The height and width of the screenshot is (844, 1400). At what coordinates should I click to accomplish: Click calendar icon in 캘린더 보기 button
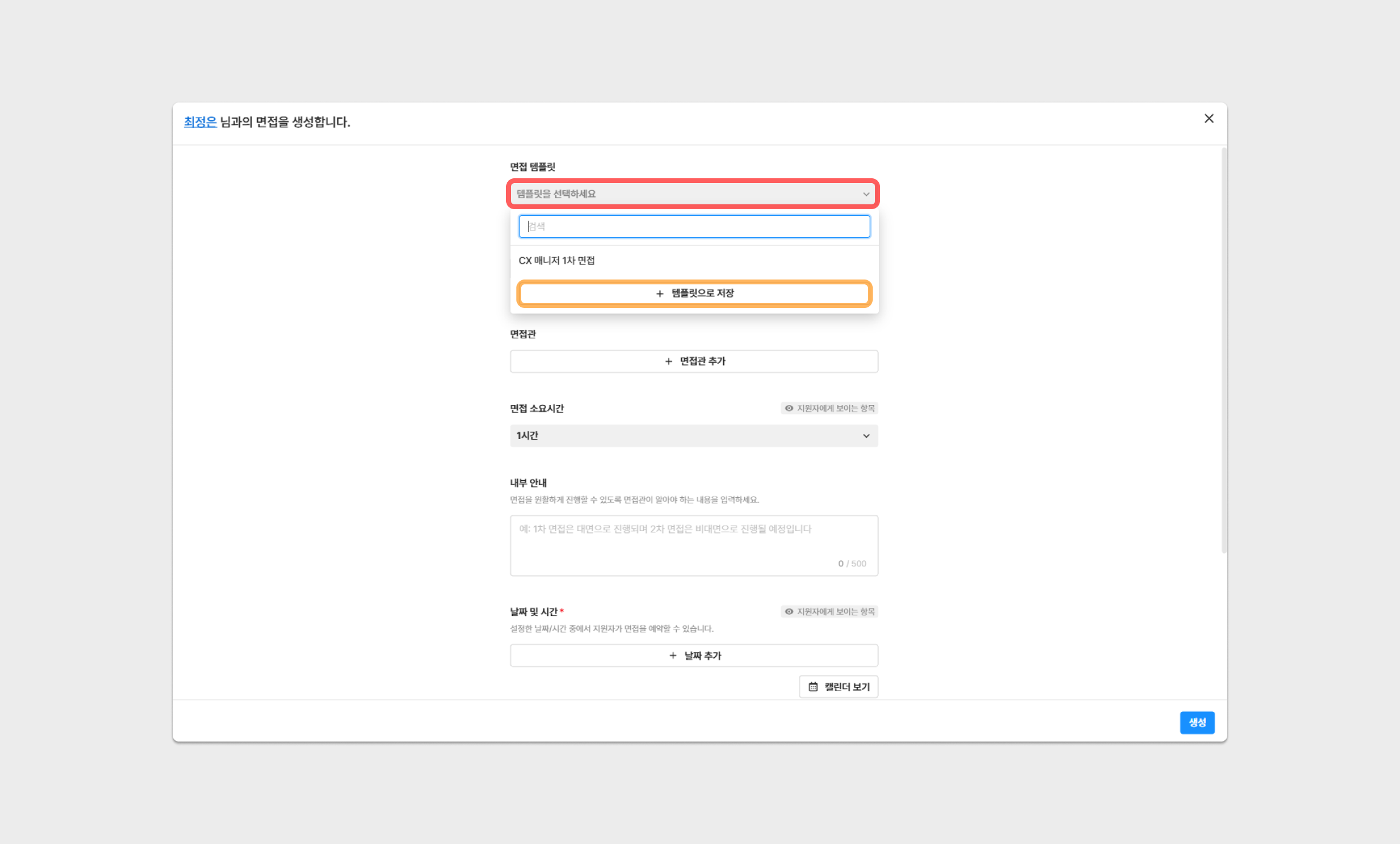point(813,687)
